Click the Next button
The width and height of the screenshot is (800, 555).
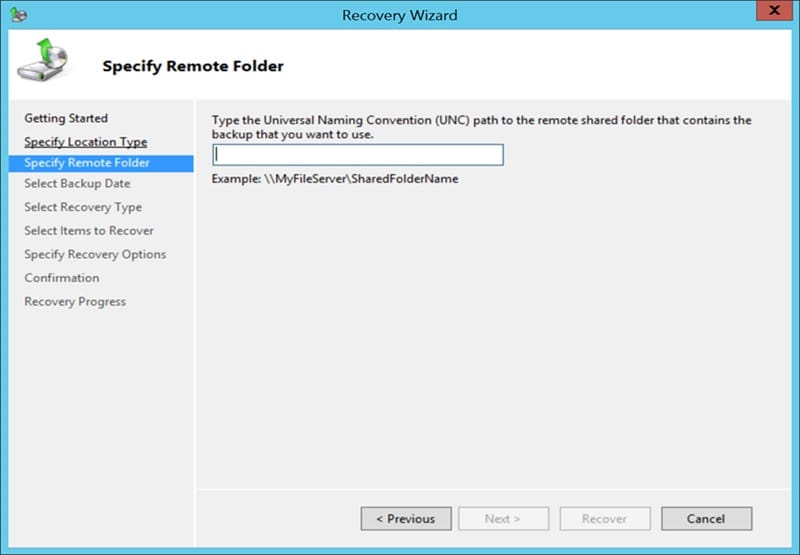(x=503, y=519)
